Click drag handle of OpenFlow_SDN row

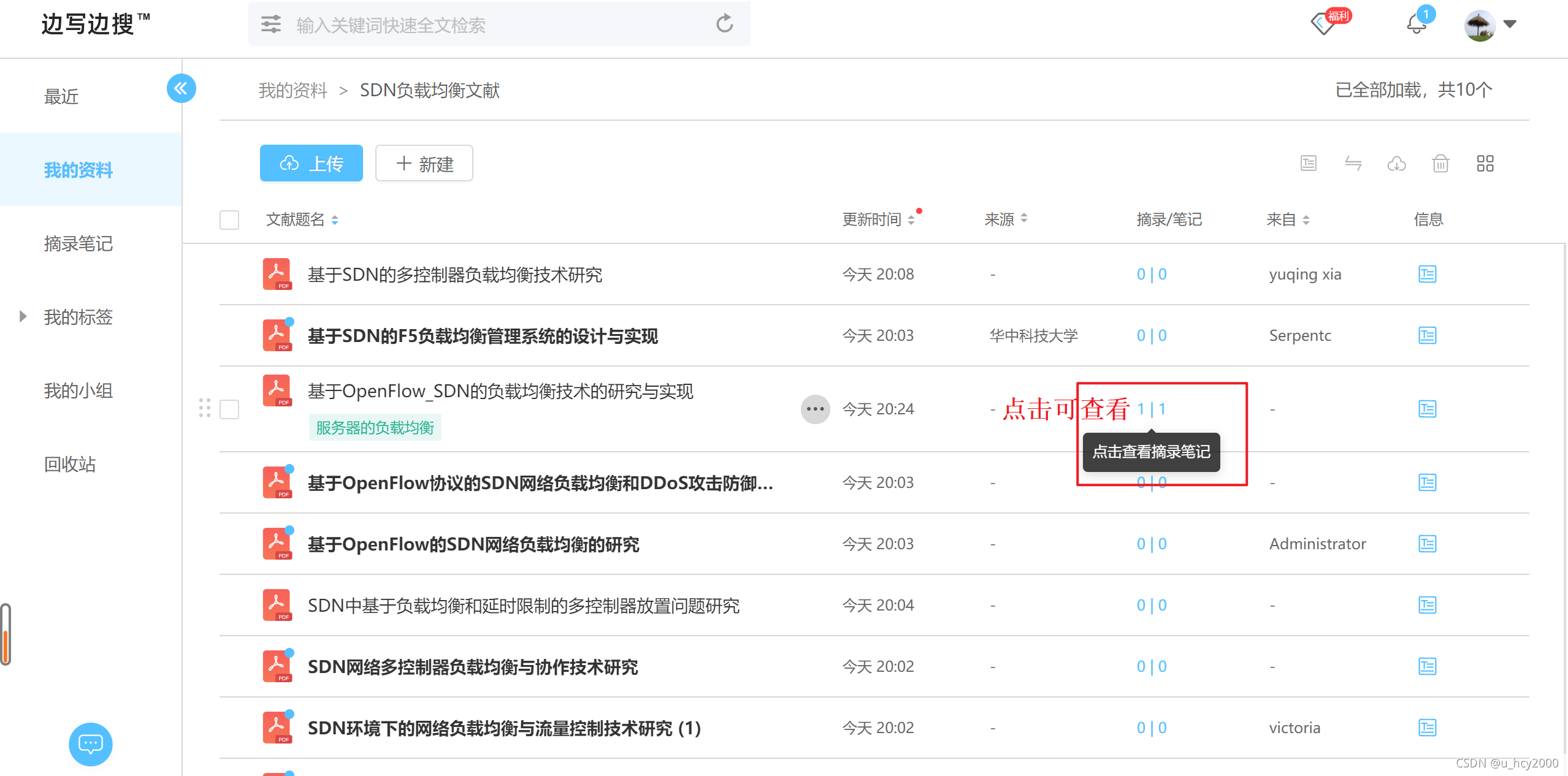(x=205, y=408)
